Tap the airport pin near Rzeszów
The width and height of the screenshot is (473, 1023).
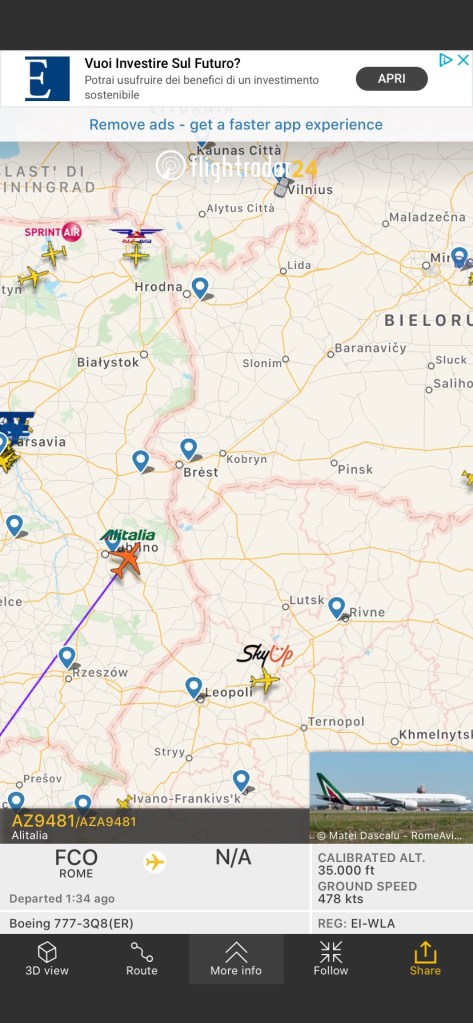[67, 658]
